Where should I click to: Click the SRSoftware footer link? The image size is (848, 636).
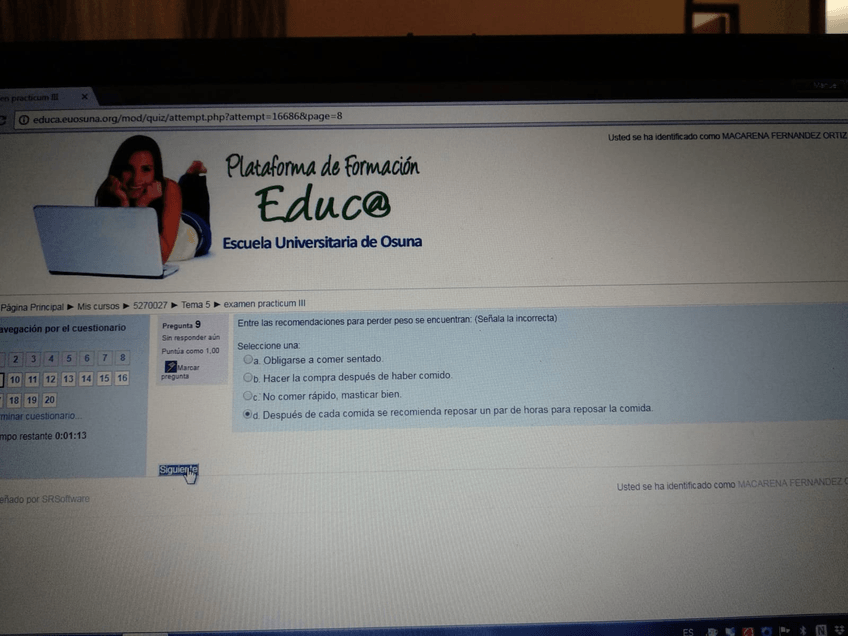click(65, 499)
